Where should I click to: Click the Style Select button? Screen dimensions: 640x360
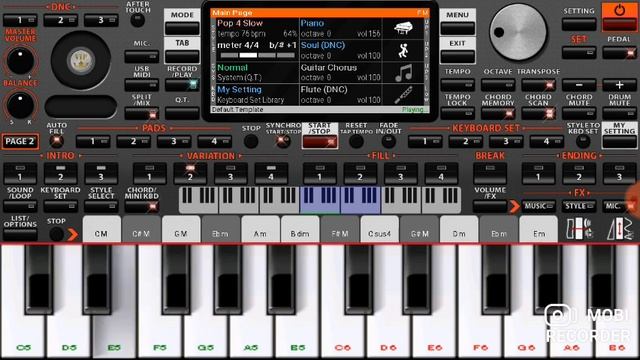pyautogui.click(x=101, y=206)
